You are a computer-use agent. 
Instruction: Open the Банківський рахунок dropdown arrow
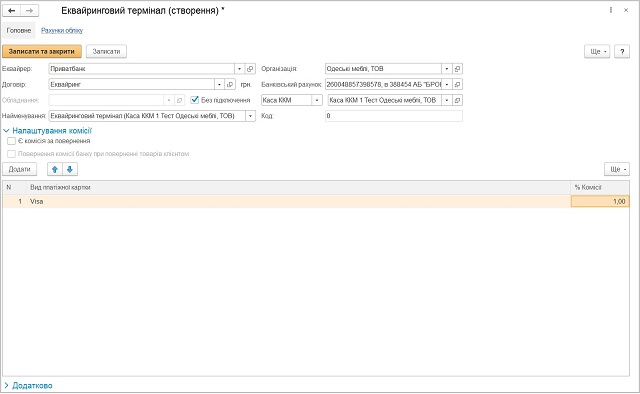[x=447, y=85]
